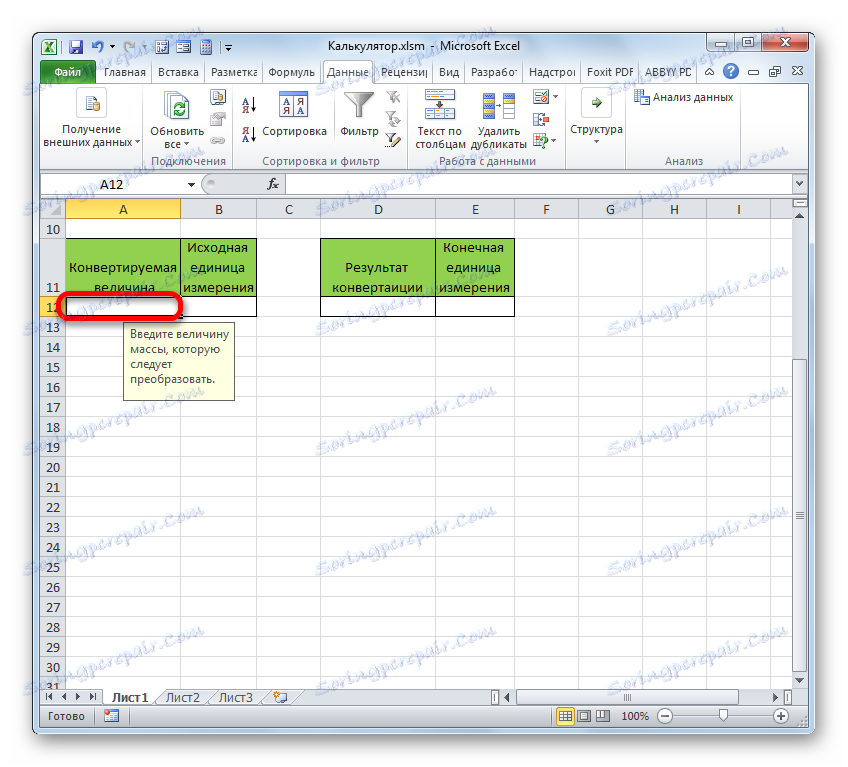Save the workbook with the floppy icon

click(76, 47)
